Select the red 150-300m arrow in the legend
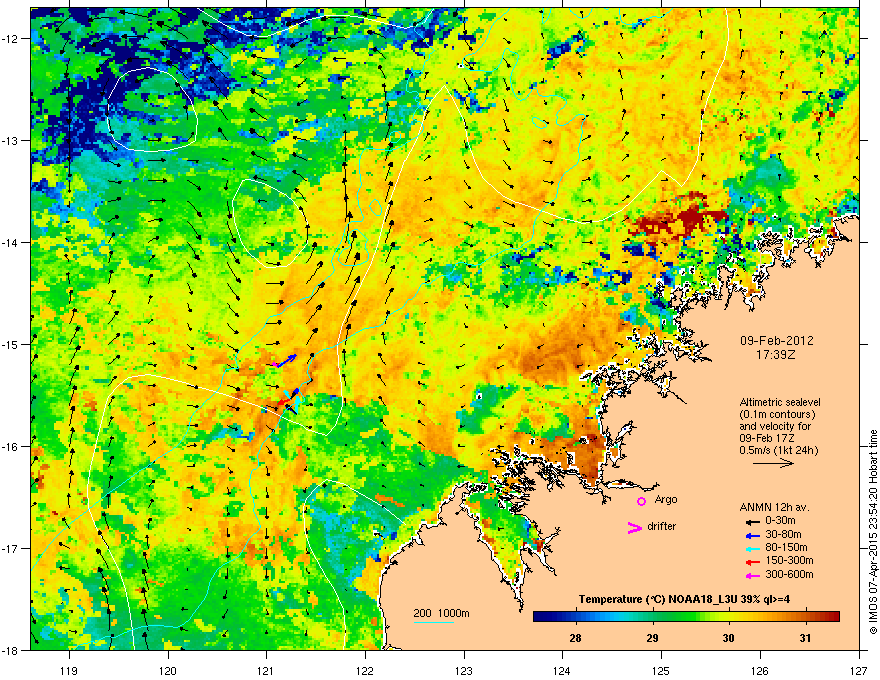Image resolution: width=880 pixels, height=680 pixels. pos(752,561)
